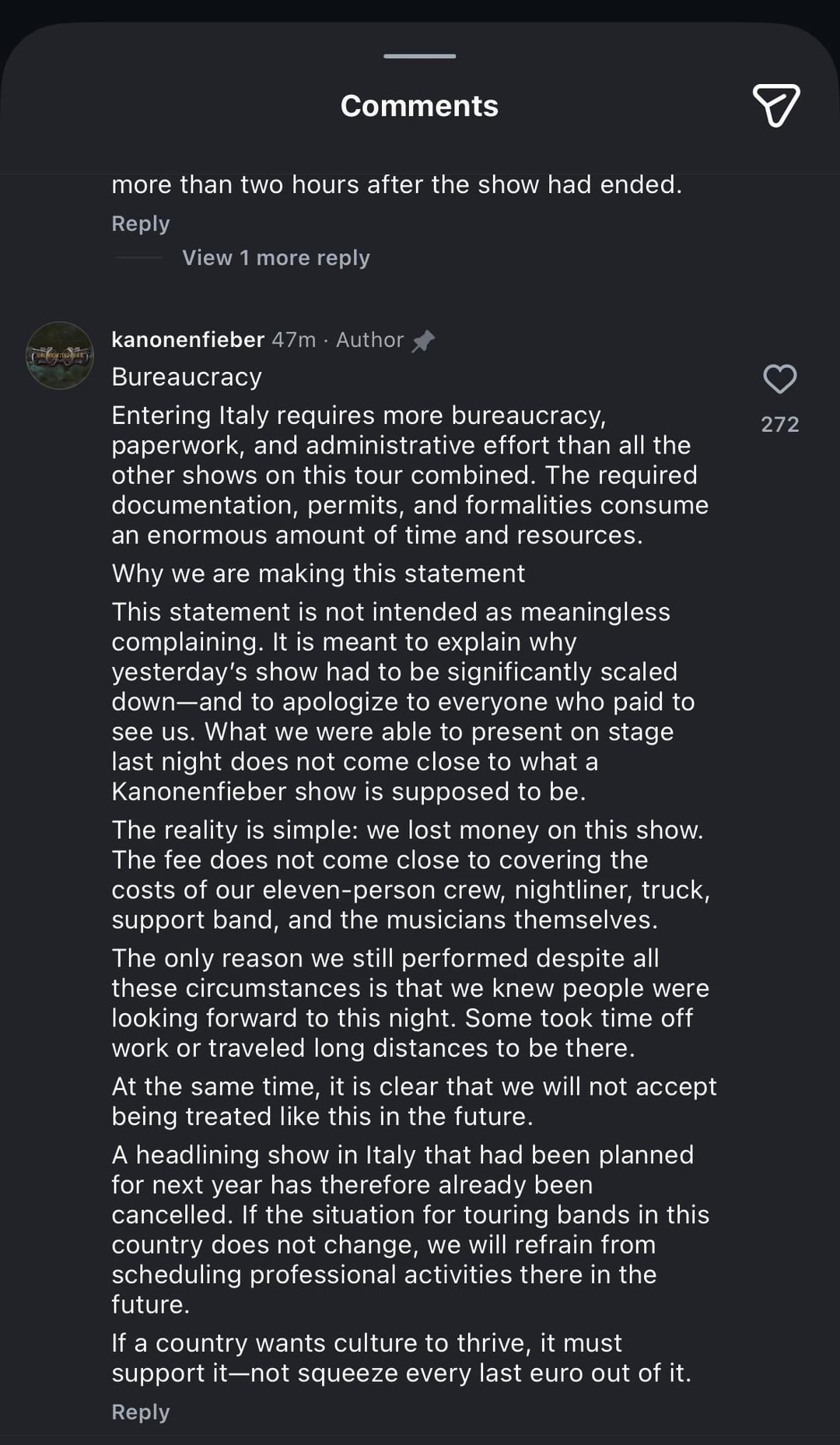Click the "more than two hours" comment text
This screenshot has width=840, height=1445.
click(x=396, y=184)
